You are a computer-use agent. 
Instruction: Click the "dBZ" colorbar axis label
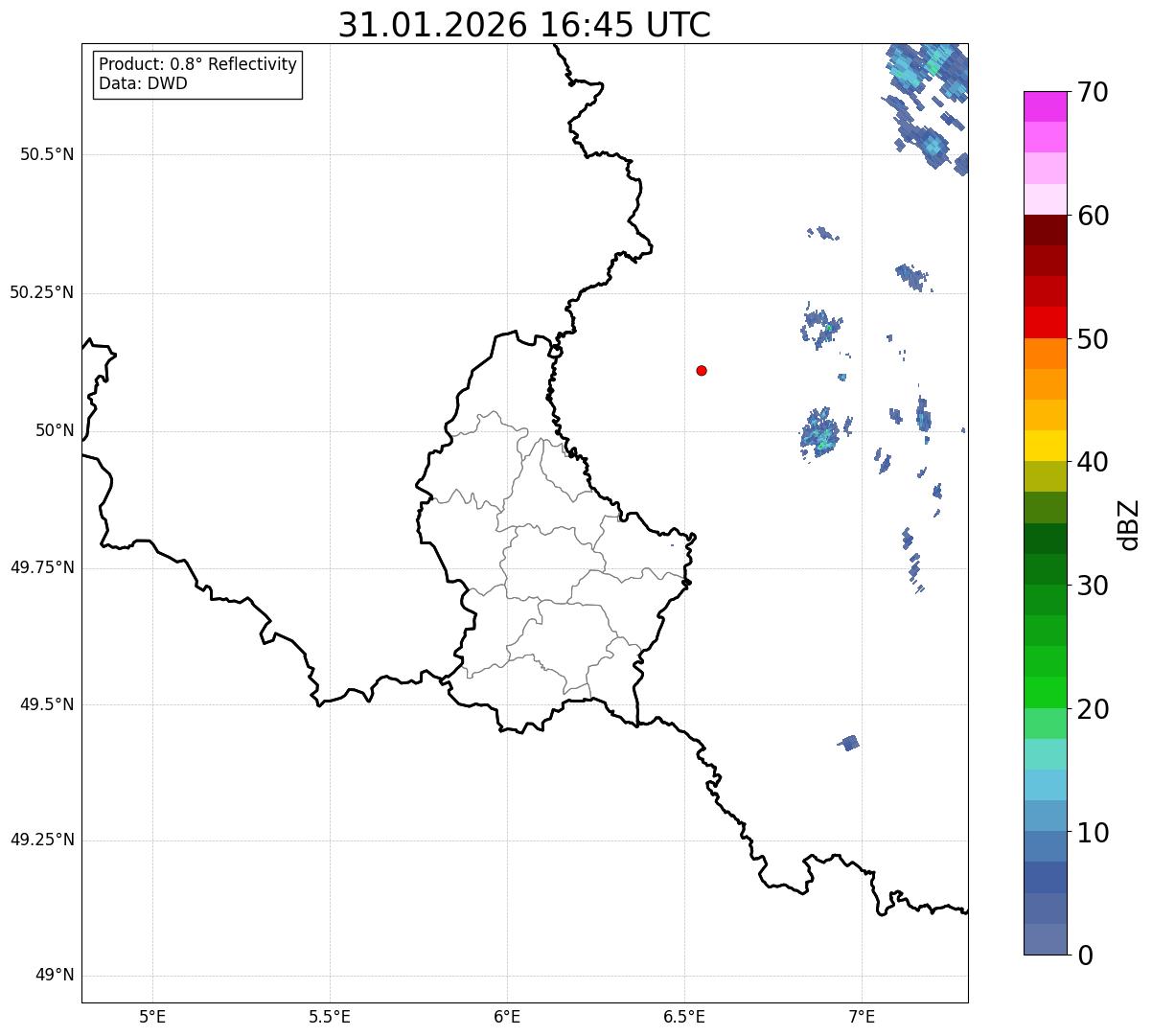pos(1129,523)
